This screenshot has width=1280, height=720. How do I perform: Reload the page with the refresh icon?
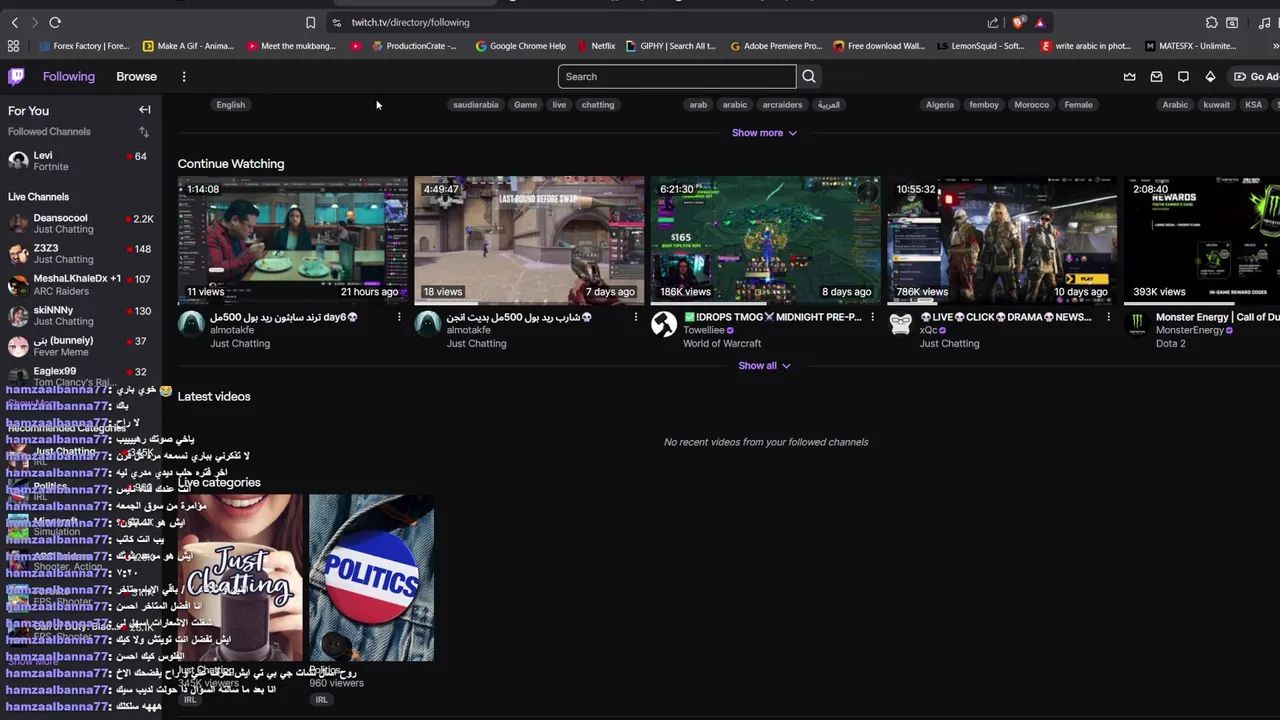55,22
